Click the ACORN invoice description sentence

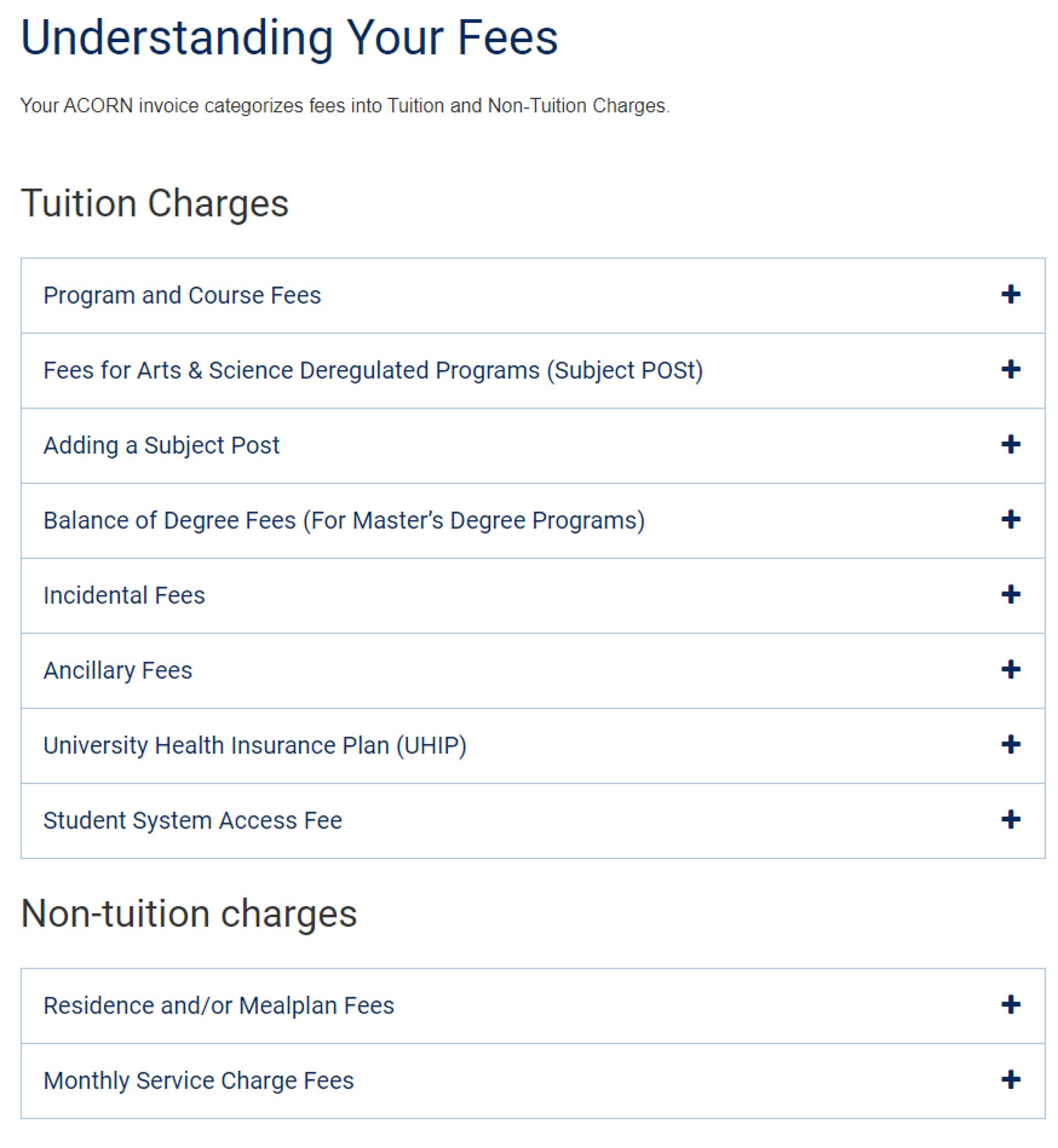pyautogui.click(x=345, y=106)
